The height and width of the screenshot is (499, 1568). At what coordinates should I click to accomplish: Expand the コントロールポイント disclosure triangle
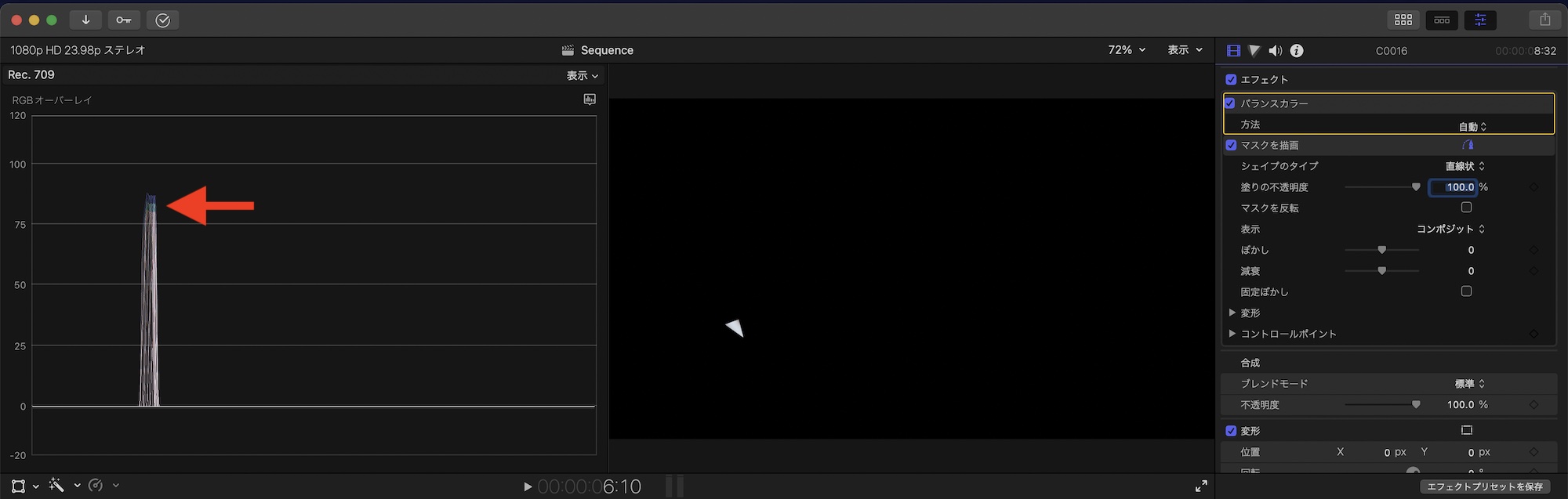pyautogui.click(x=1232, y=334)
